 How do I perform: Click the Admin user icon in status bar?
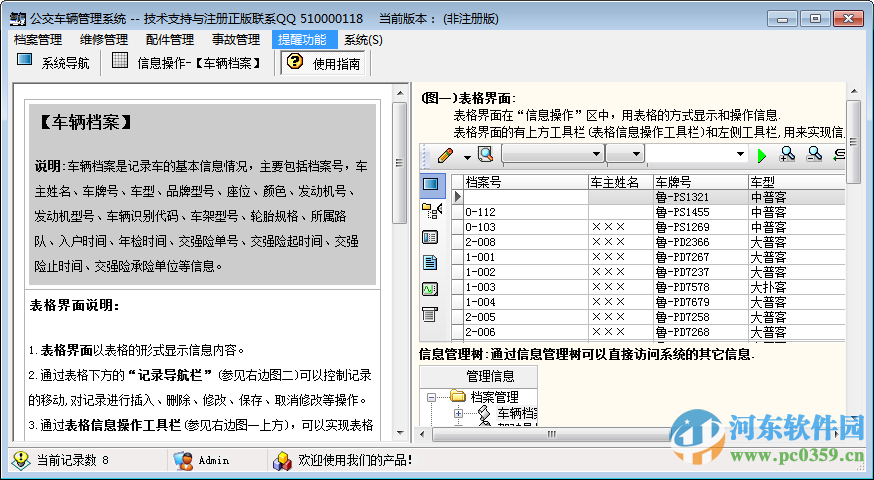pos(183,460)
